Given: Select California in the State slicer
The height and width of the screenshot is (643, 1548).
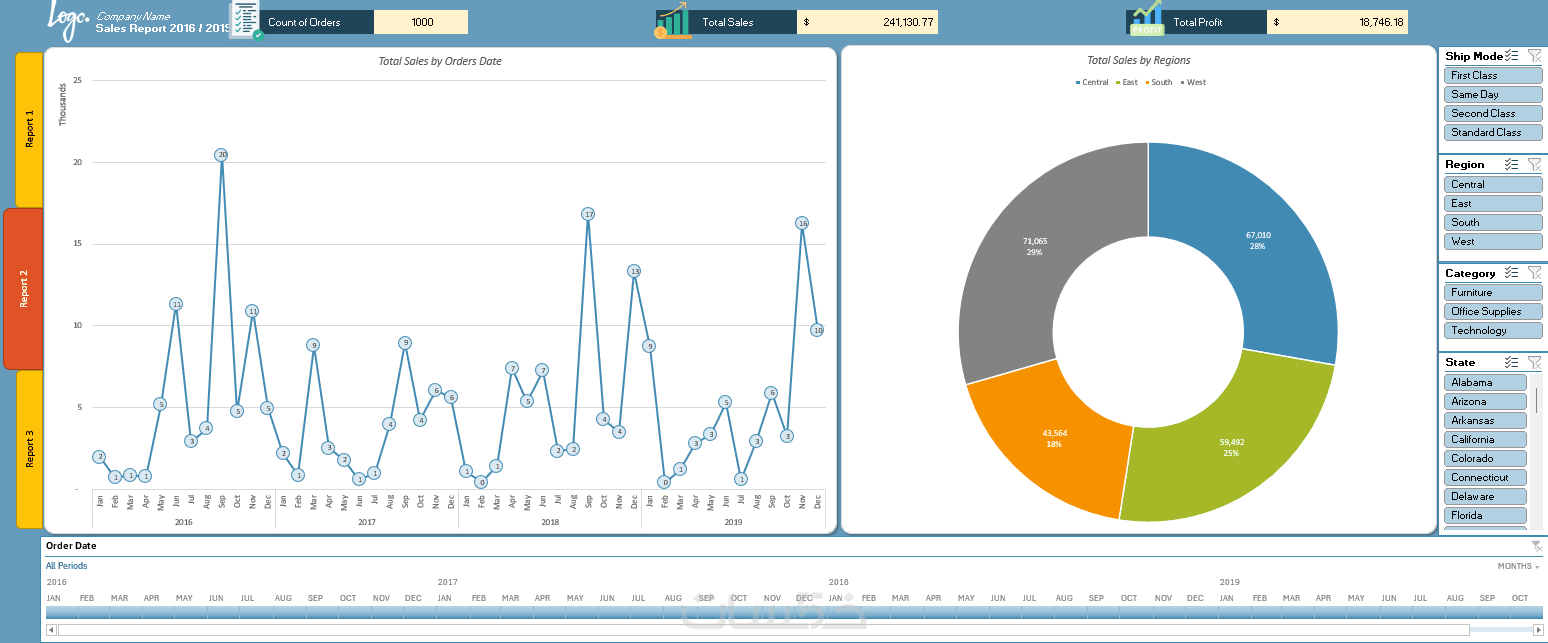Looking at the screenshot, I should [x=1485, y=439].
